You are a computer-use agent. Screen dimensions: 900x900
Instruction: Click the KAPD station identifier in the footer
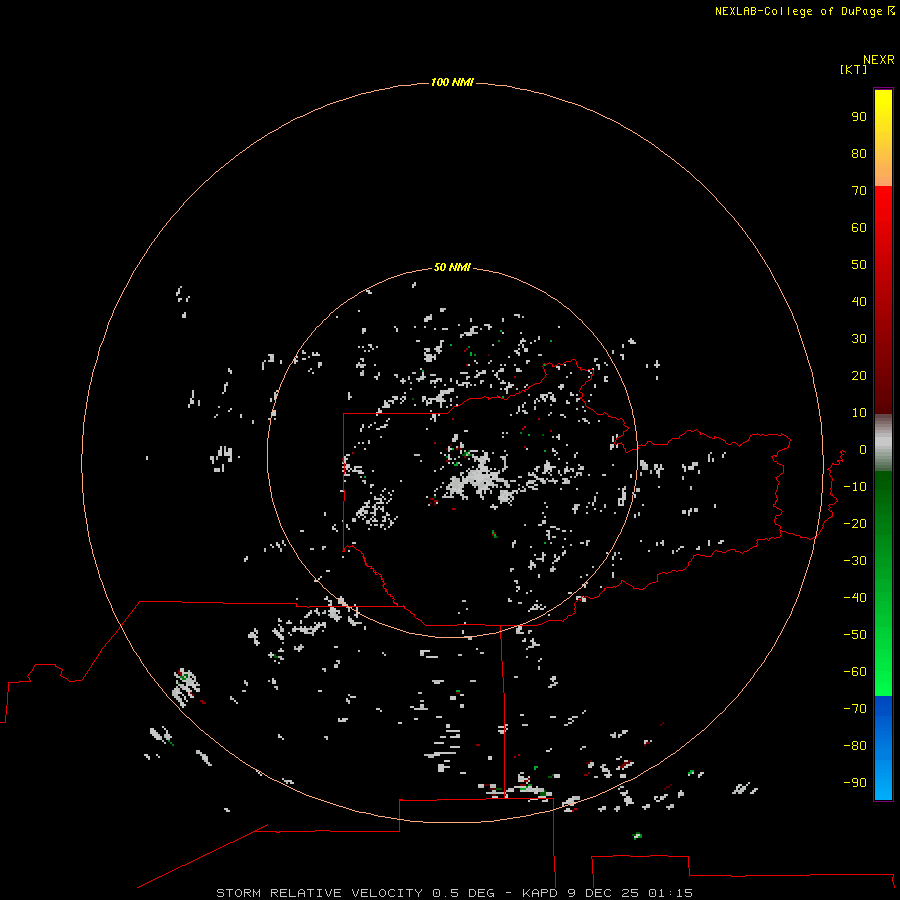coord(540,893)
